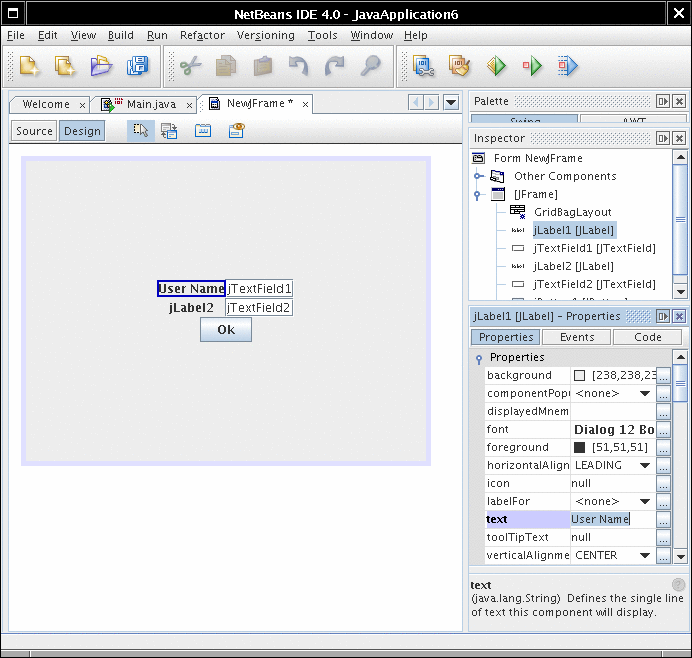Click the foreground color swatch

click(x=580, y=447)
